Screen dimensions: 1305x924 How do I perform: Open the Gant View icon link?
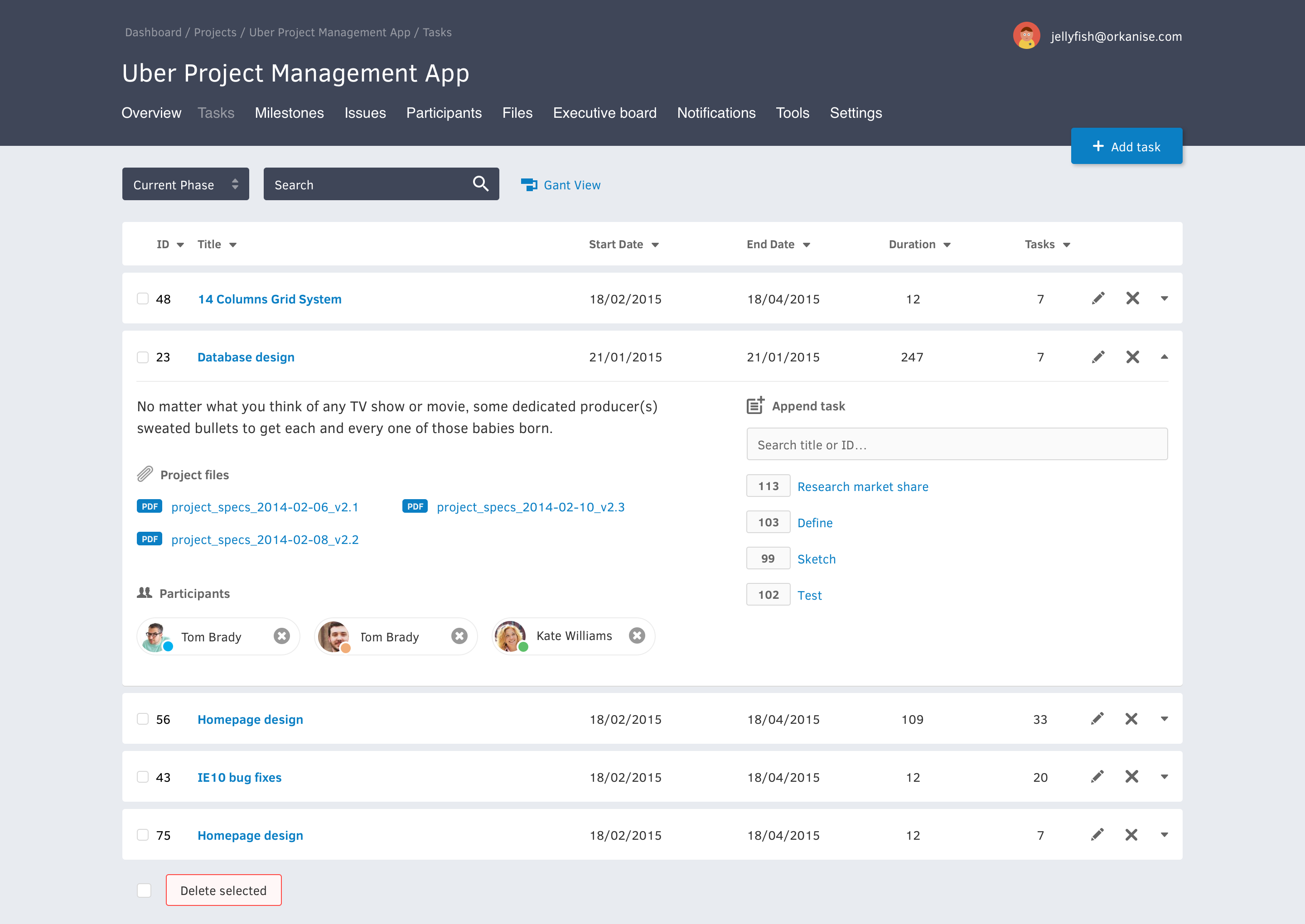[529, 184]
